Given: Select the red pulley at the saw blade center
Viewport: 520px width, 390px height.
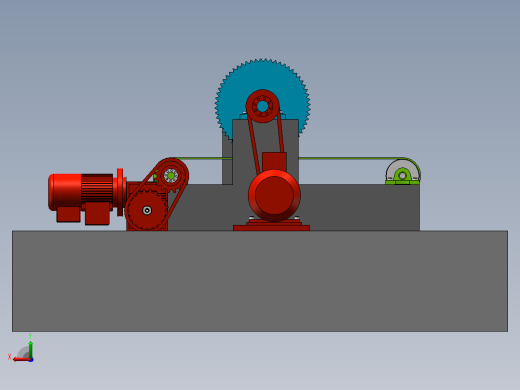Looking at the screenshot, I should point(263,106).
